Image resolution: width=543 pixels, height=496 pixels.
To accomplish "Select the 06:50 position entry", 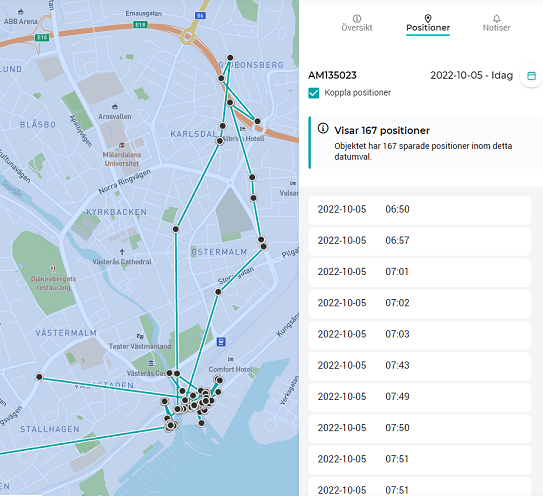I will point(419,210).
